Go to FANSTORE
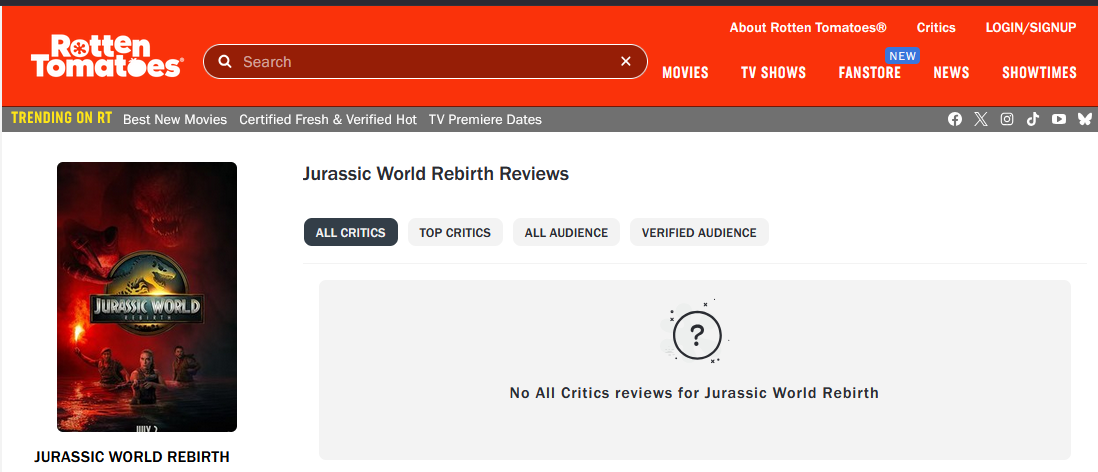The height and width of the screenshot is (472, 1098). click(x=870, y=73)
